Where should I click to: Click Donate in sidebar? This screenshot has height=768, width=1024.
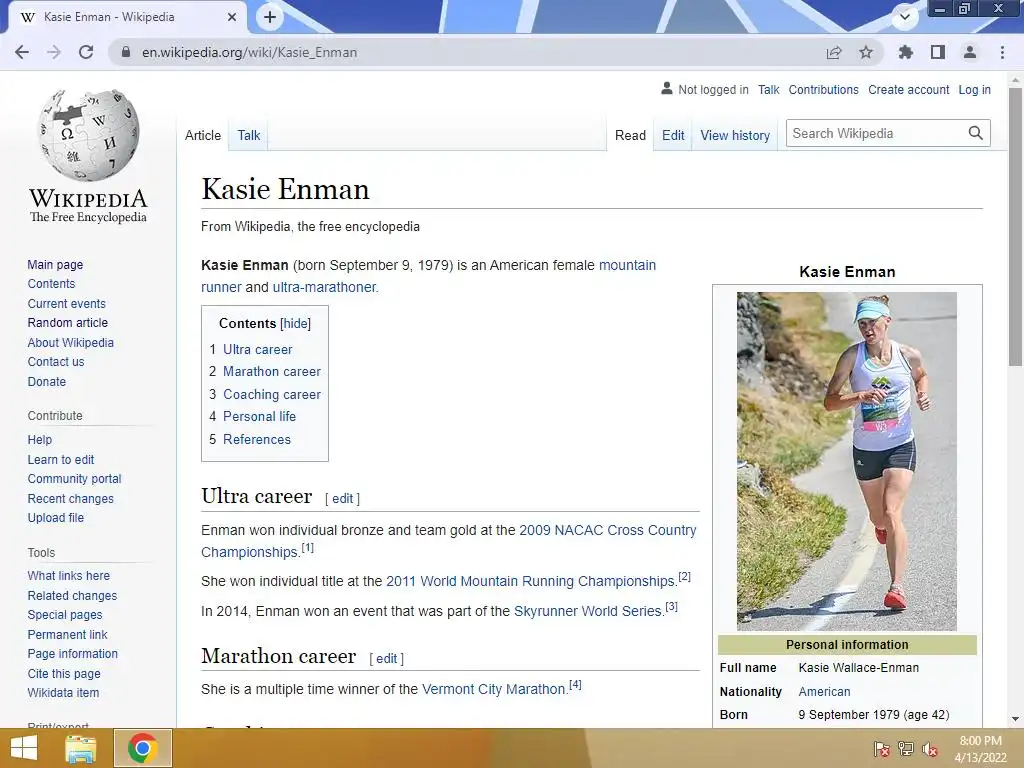pos(46,381)
